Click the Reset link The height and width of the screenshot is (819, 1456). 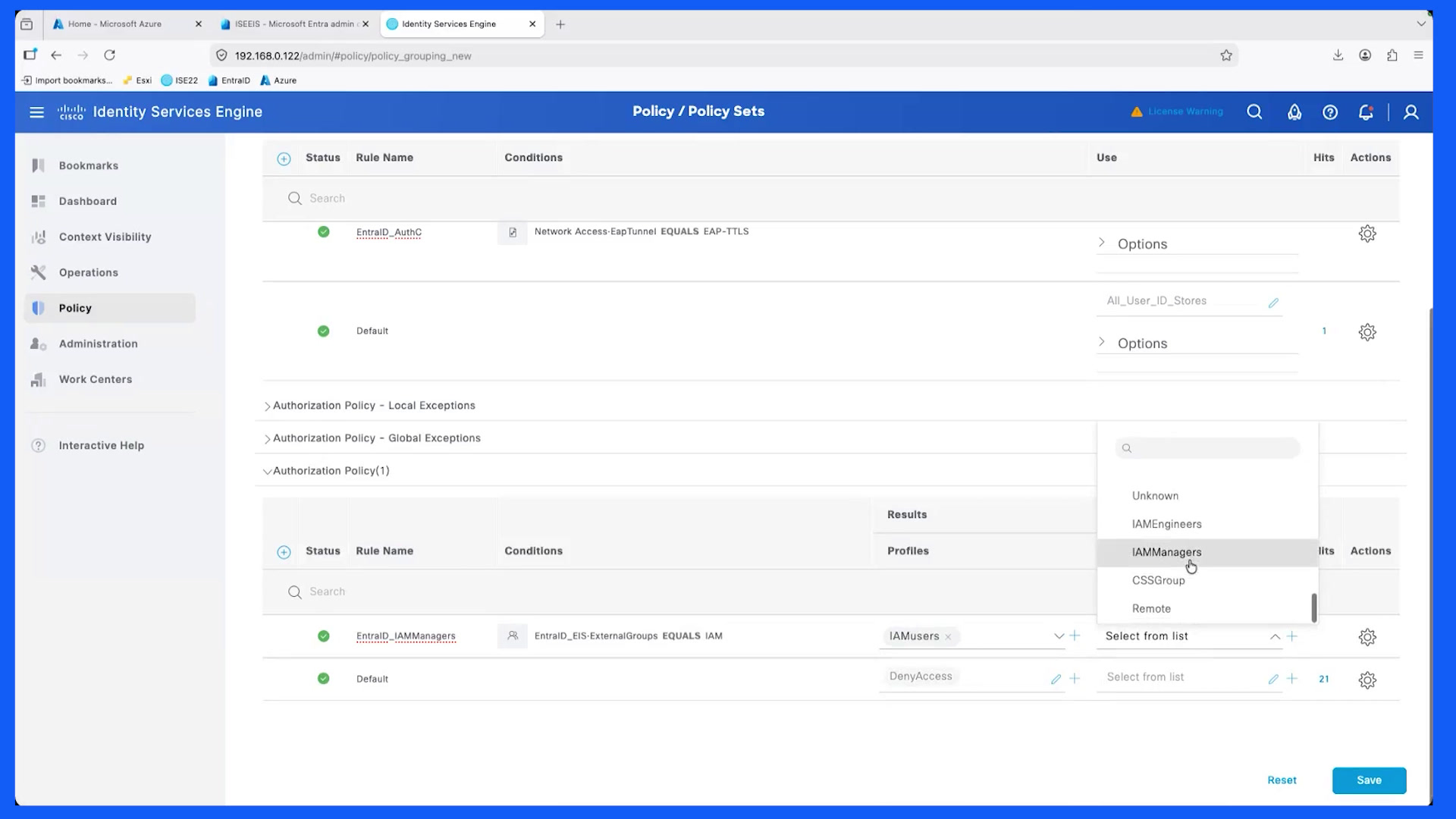1282,780
